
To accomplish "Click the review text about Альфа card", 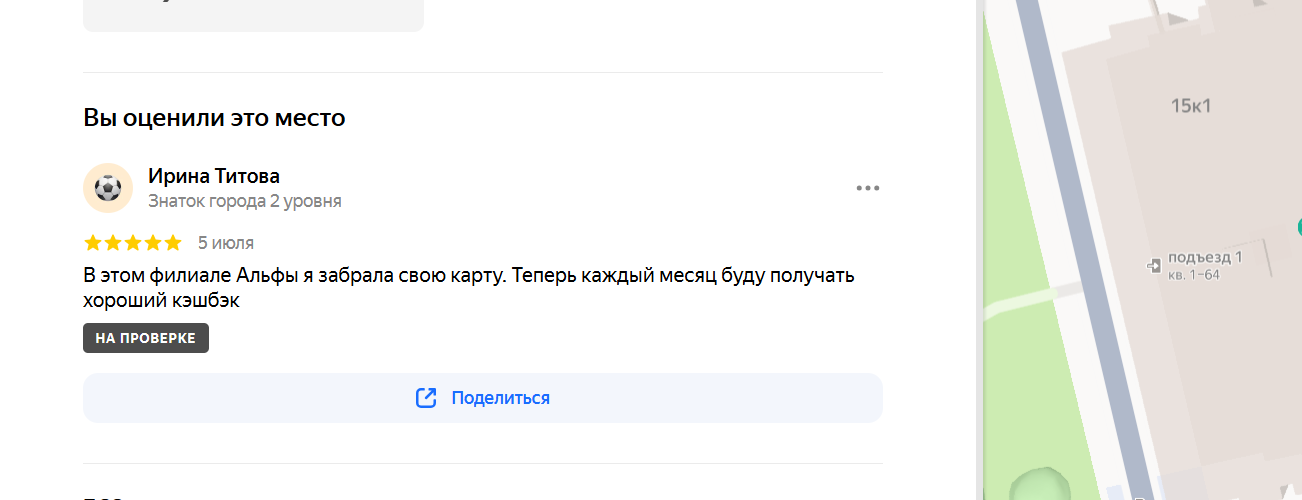I will [x=469, y=287].
